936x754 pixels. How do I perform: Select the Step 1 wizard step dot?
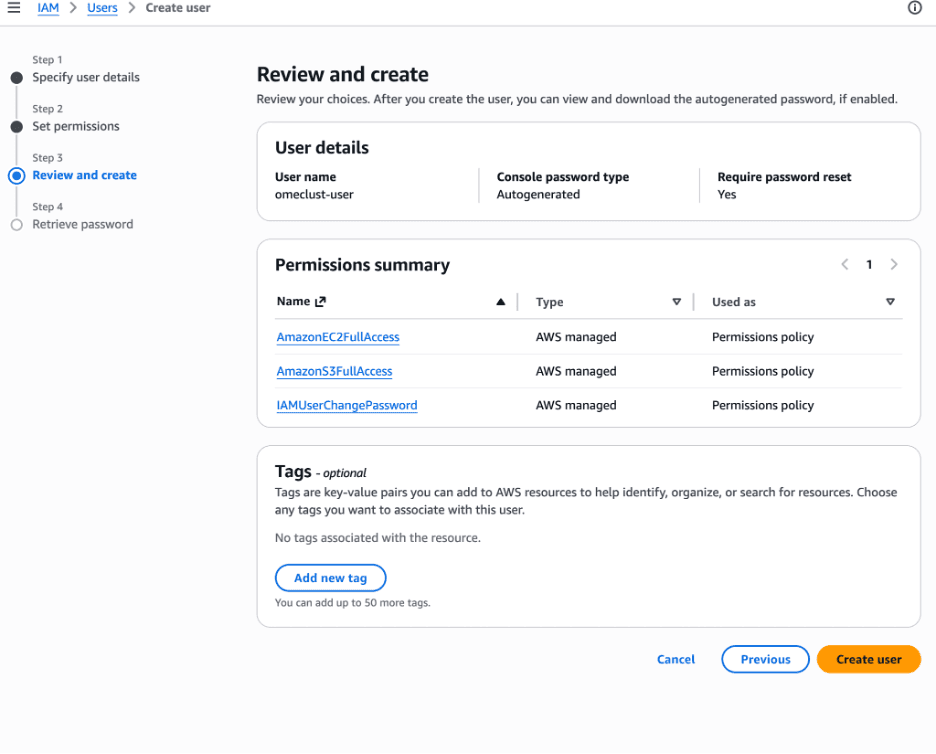click(16, 78)
